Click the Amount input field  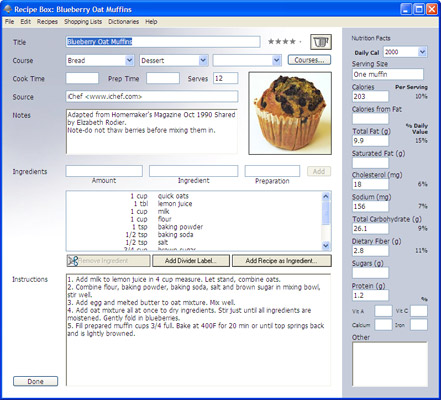(104, 171)
